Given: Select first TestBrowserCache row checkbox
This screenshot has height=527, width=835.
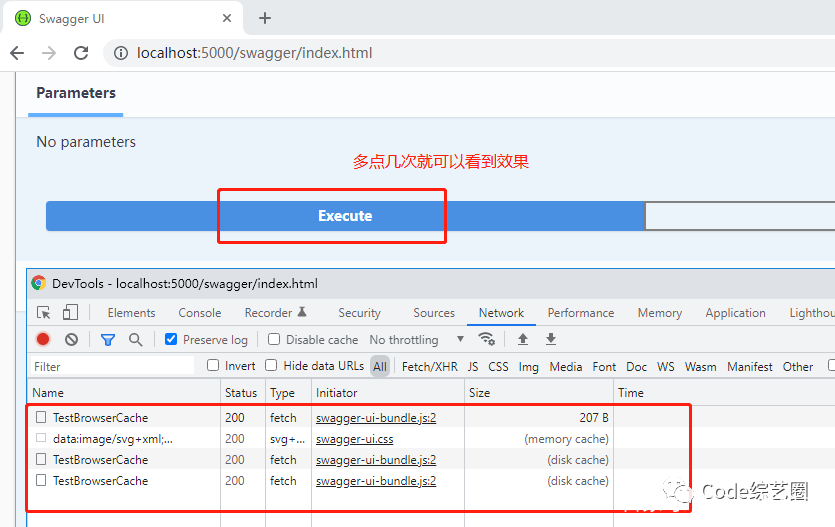Looking at the screenshot, I should tap(41, 417).
